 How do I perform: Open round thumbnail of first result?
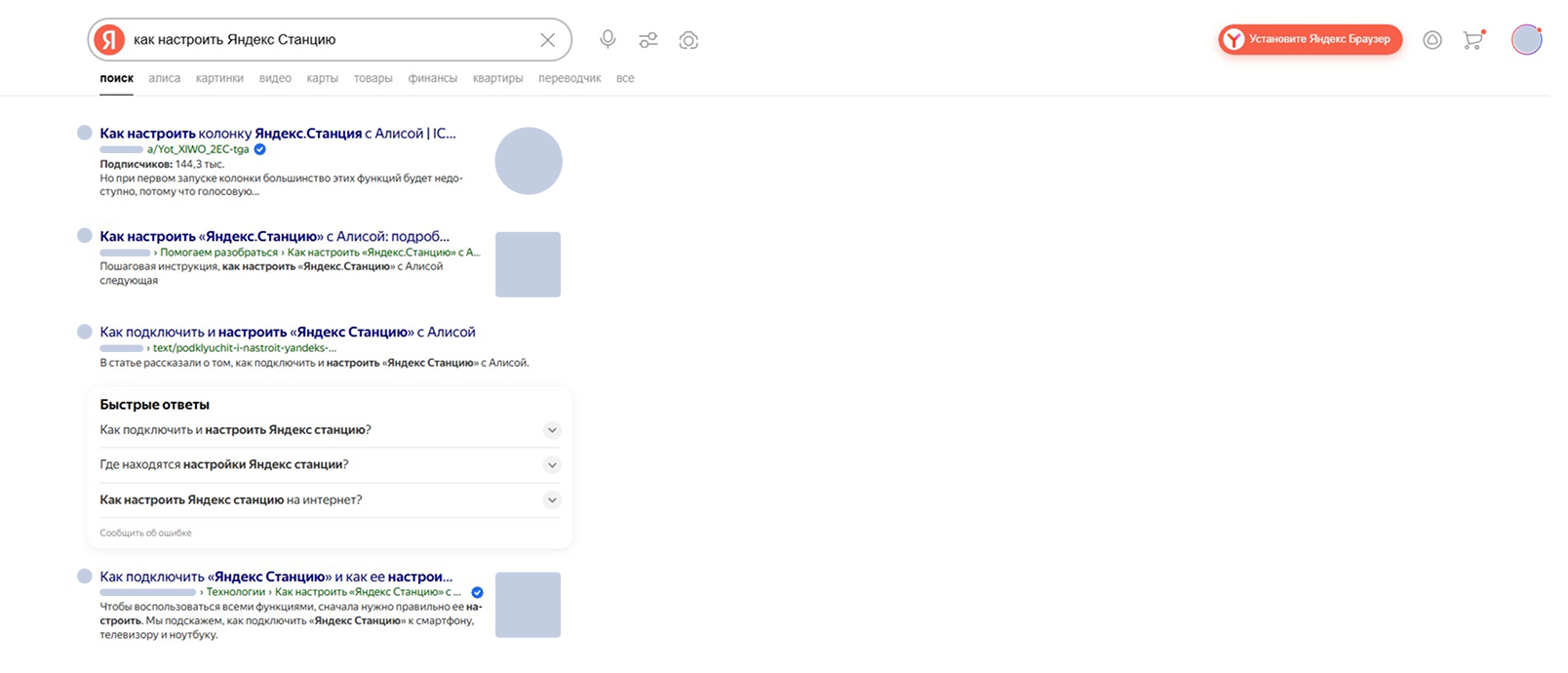529,161
